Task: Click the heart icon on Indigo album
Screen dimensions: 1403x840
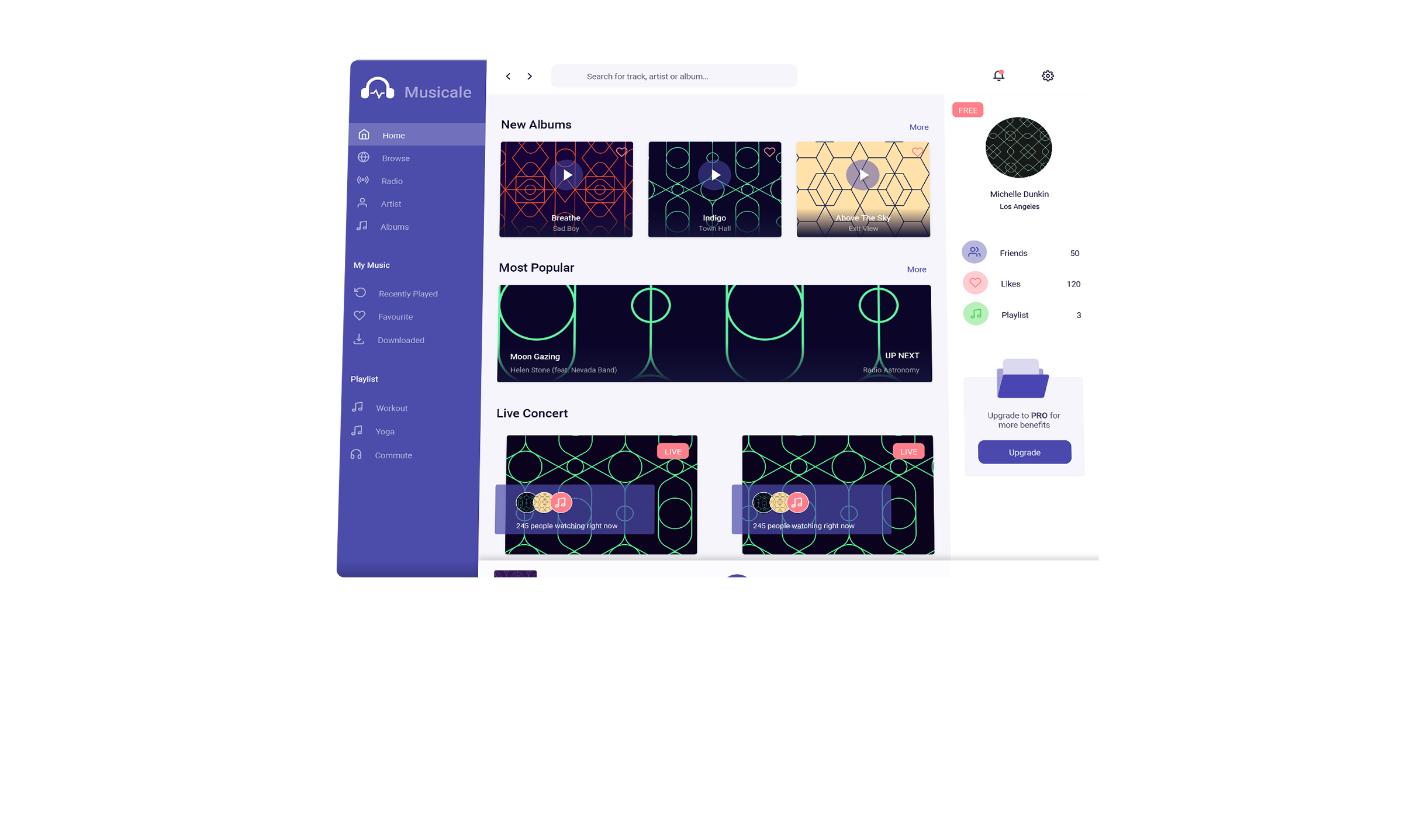Action: coord(770,152)
